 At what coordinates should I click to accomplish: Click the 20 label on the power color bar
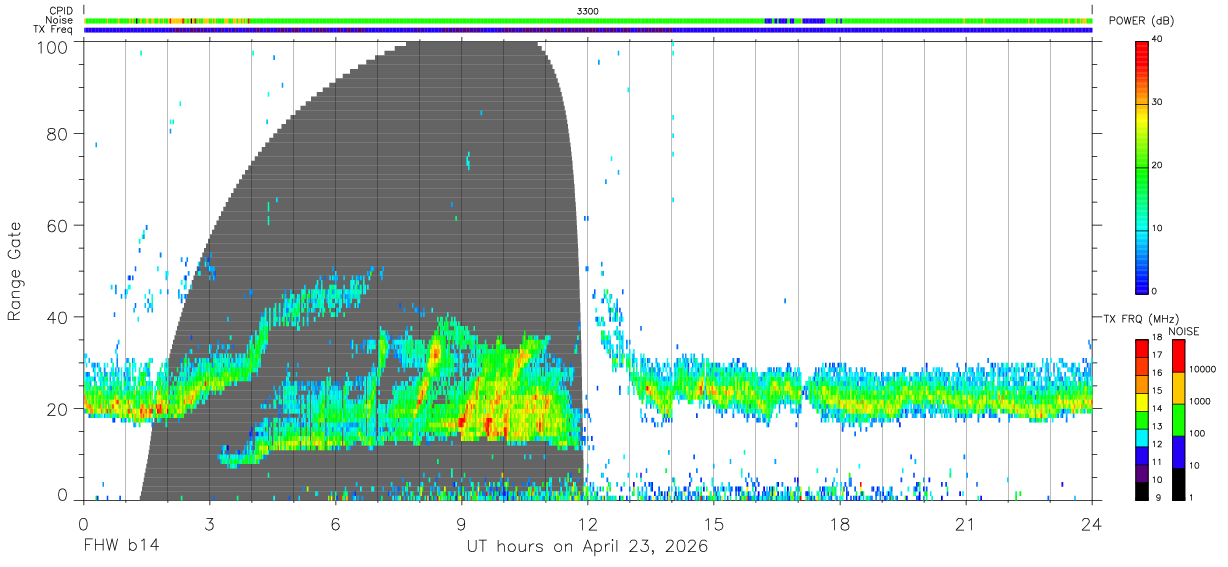tap(1157, 165)
